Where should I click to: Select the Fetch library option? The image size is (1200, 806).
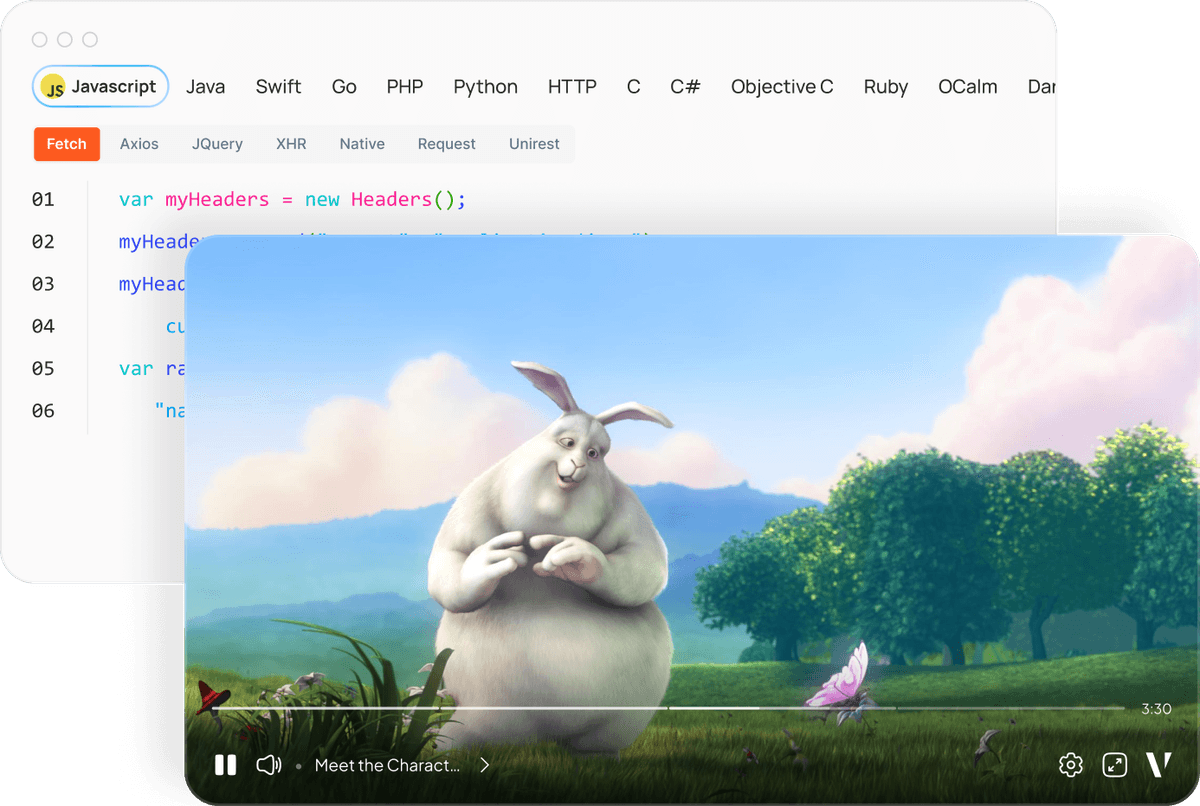click(67, 144)
